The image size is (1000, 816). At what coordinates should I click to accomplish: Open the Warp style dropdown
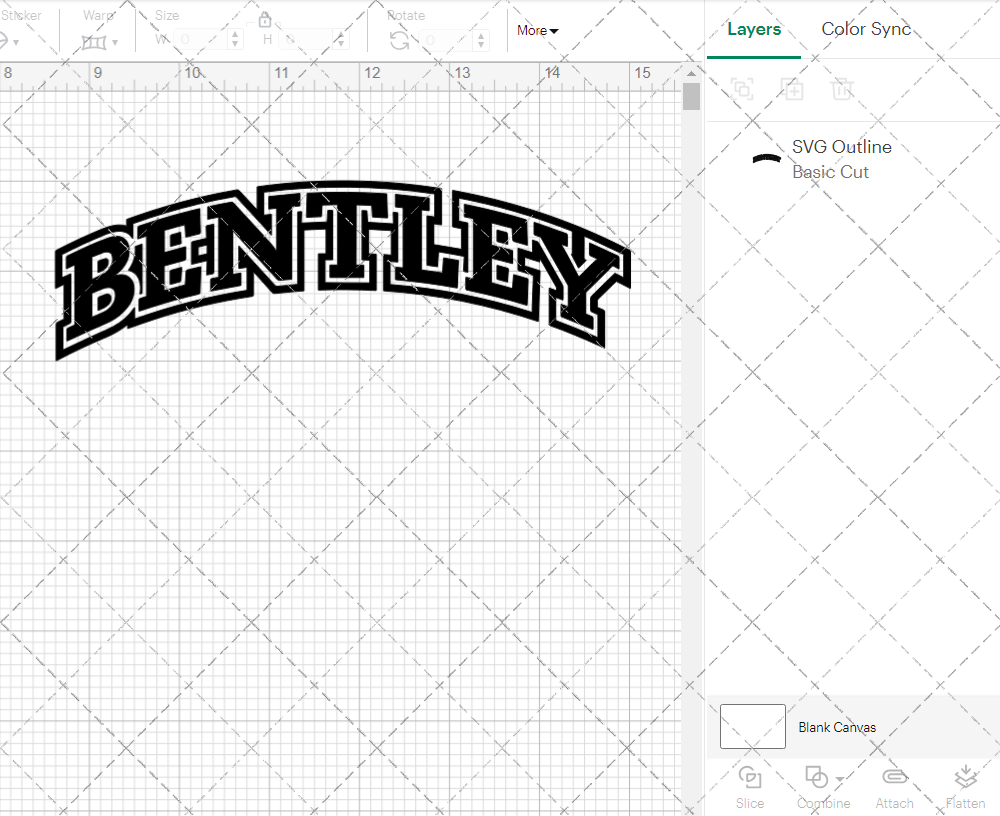(113, 41)
